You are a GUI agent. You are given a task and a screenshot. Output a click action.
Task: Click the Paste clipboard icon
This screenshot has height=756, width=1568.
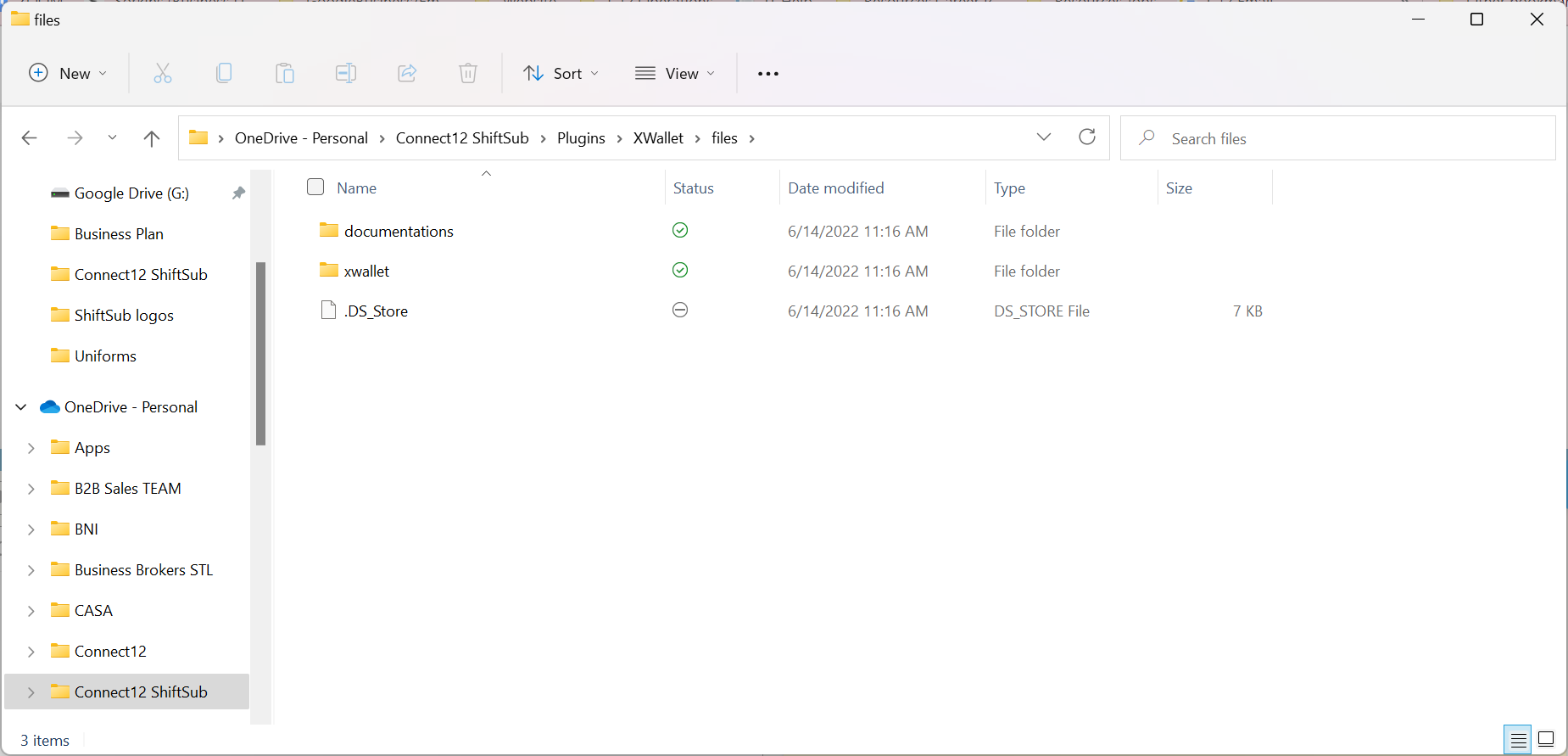(x=285, y=74)
